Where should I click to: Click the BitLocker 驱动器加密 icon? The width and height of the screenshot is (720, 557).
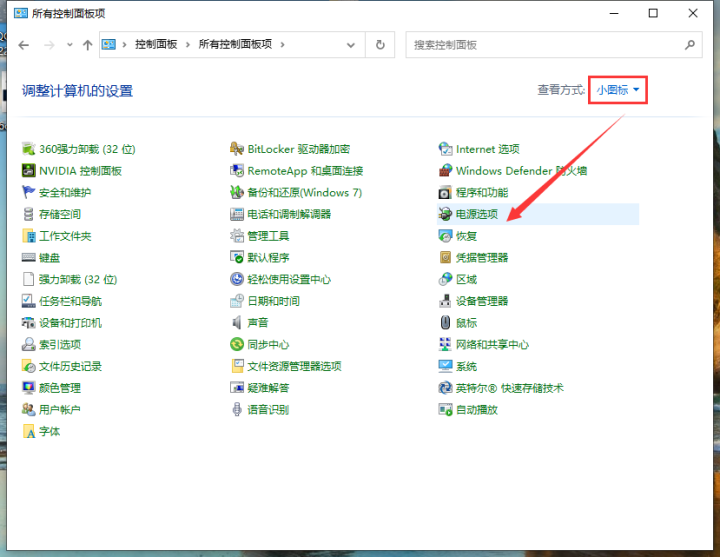(236, 149)
